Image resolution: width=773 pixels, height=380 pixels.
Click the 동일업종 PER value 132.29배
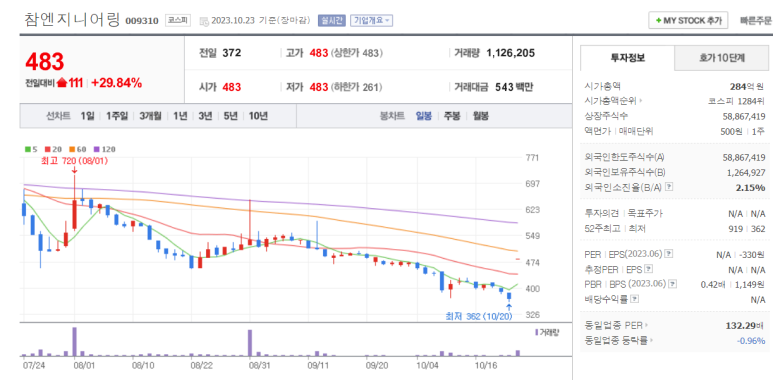[745, 325]
